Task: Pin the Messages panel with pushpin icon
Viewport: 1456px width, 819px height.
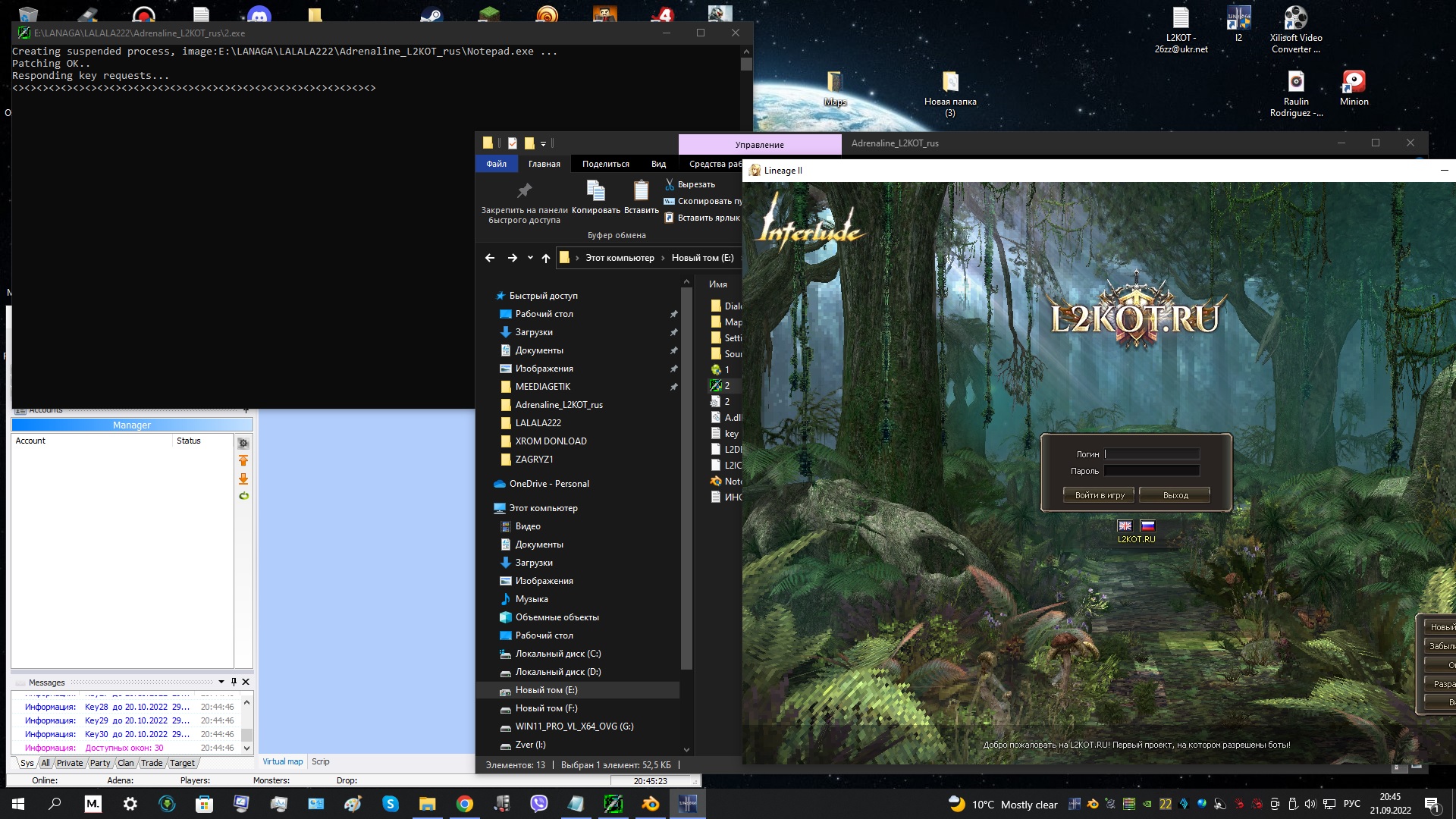Action: click(x=234, y=682)
